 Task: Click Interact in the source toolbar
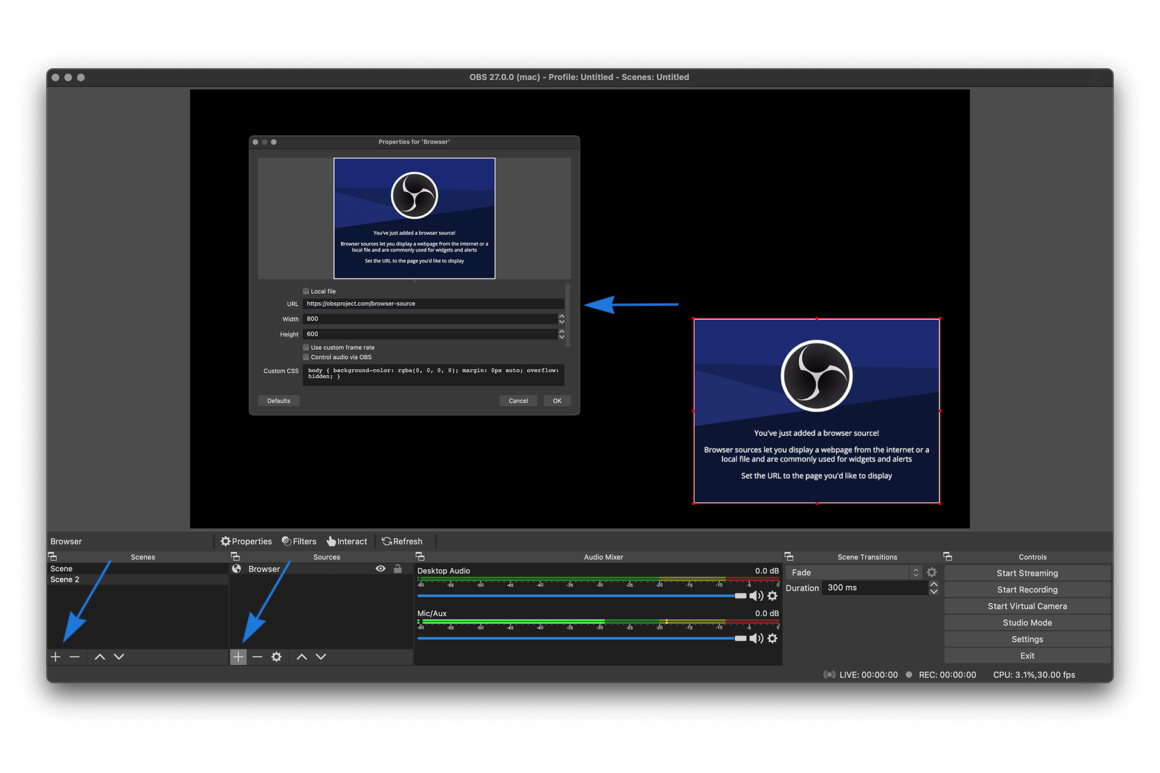(347, 541)
